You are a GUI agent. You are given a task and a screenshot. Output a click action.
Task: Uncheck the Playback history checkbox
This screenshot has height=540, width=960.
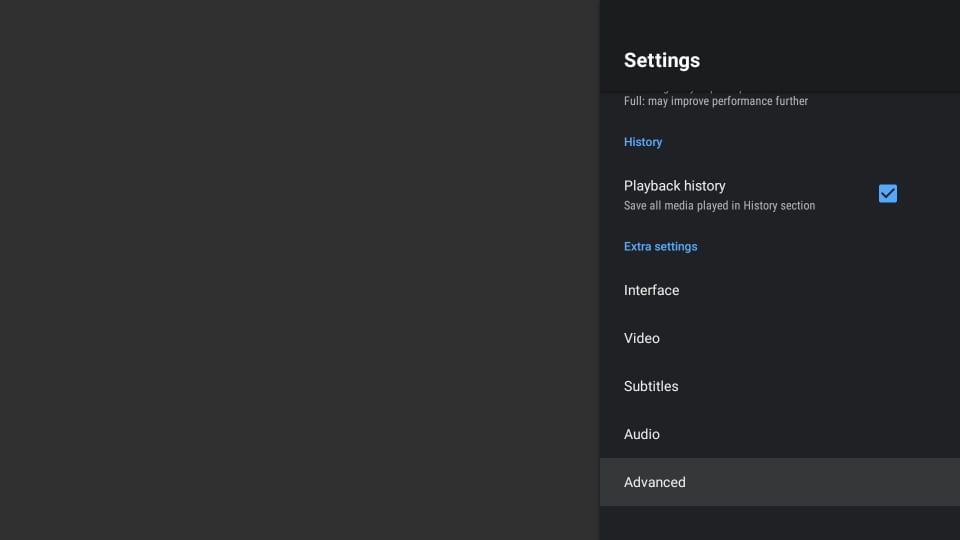point(887,193)
